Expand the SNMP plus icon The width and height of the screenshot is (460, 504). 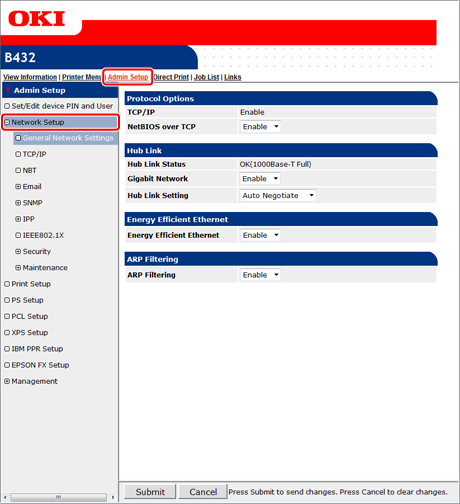18,203
